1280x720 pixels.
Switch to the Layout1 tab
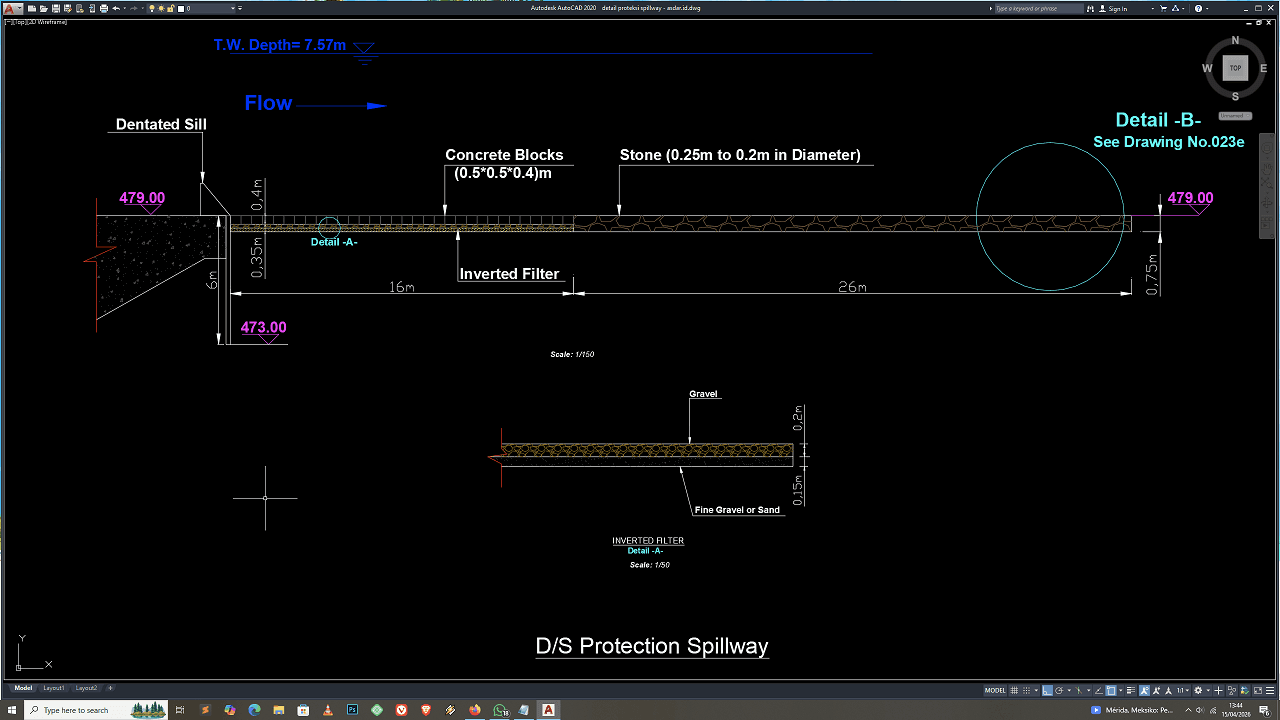click(x=53, y=688)
